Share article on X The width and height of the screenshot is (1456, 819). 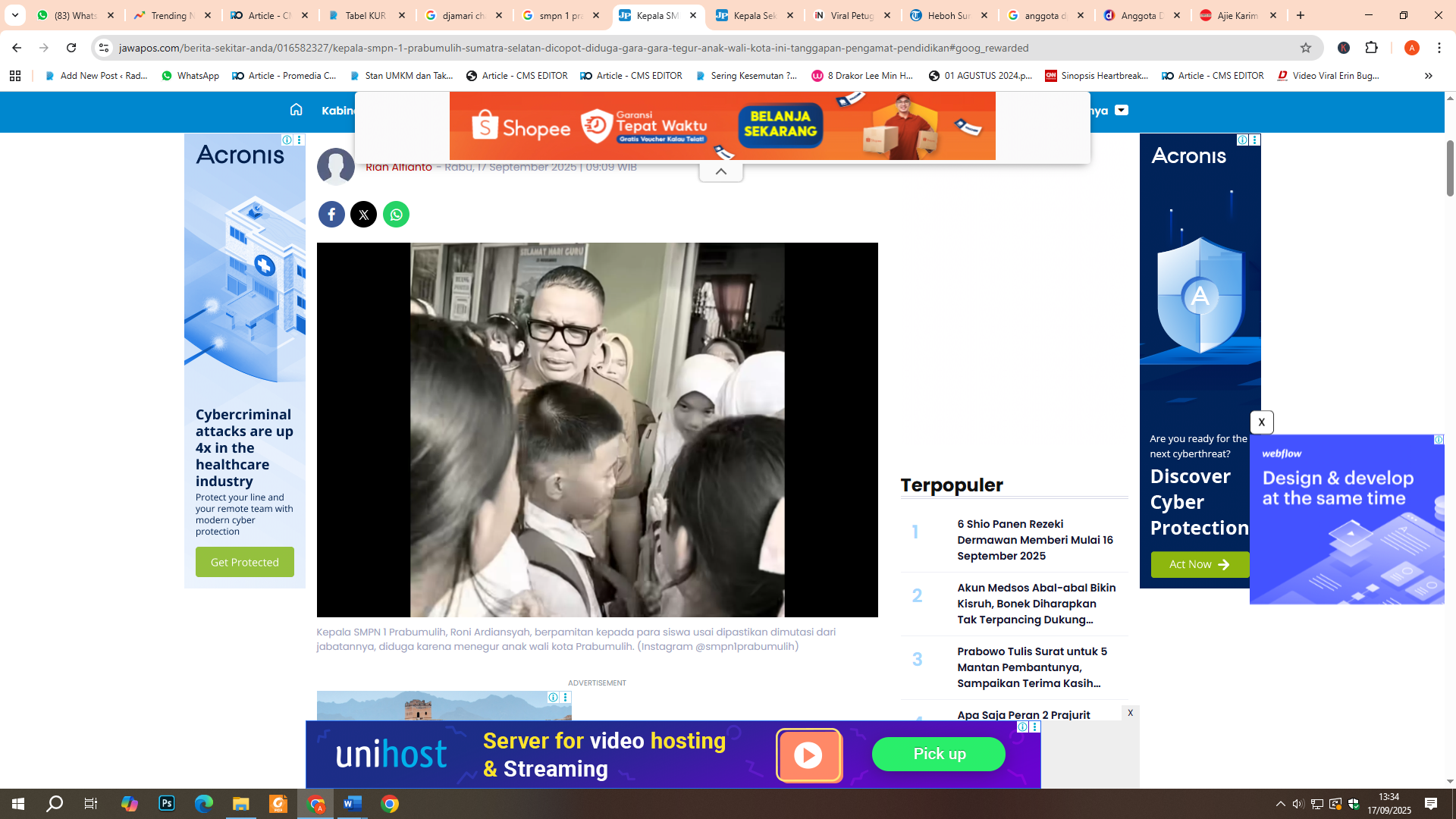(x=363, y=215)
